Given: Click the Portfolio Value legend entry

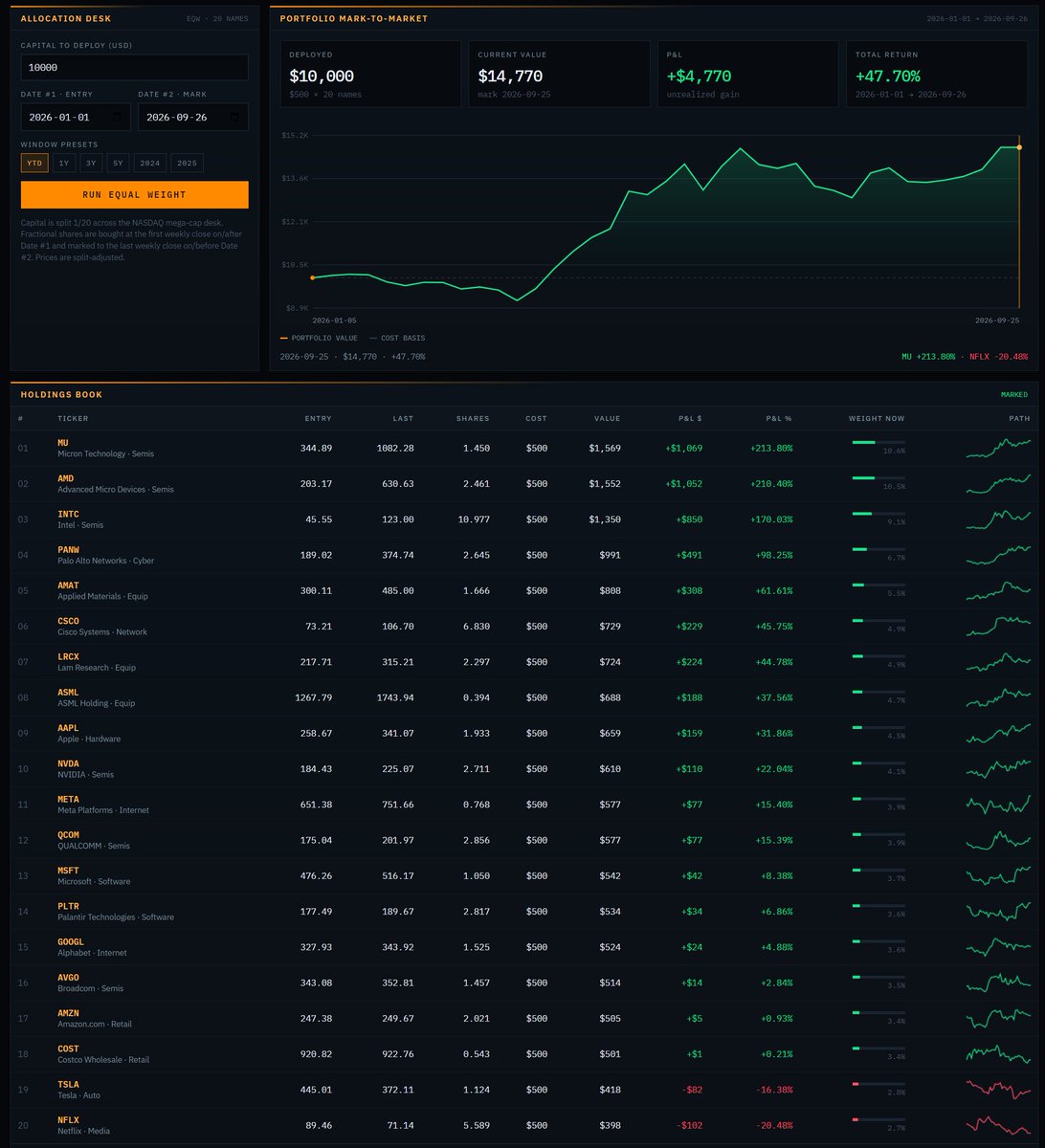Looking at the screenshot, I should click(319, 338).
